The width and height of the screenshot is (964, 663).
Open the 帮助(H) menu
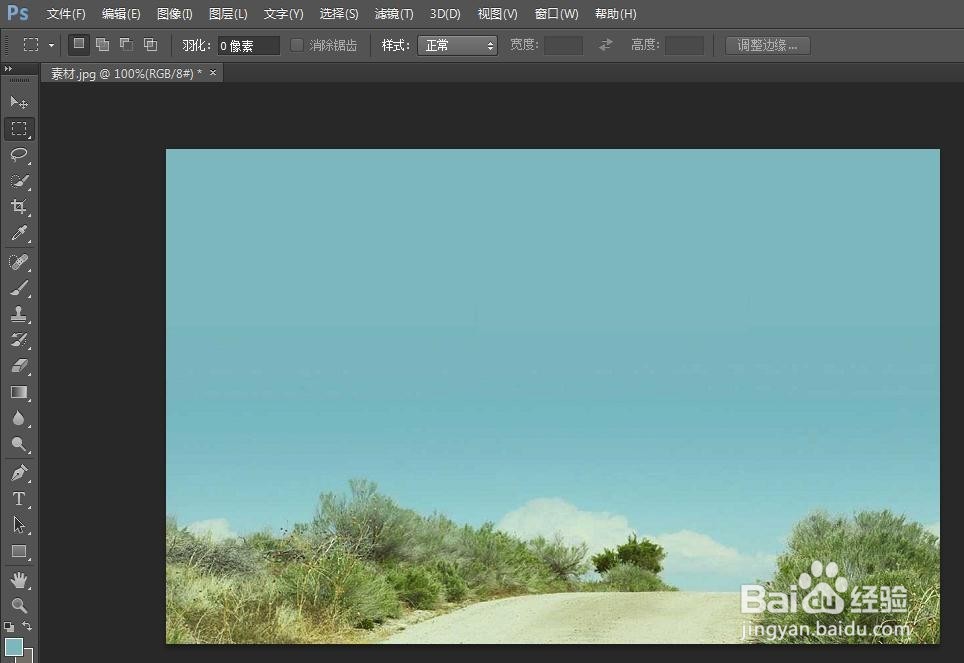pos(615,14)
